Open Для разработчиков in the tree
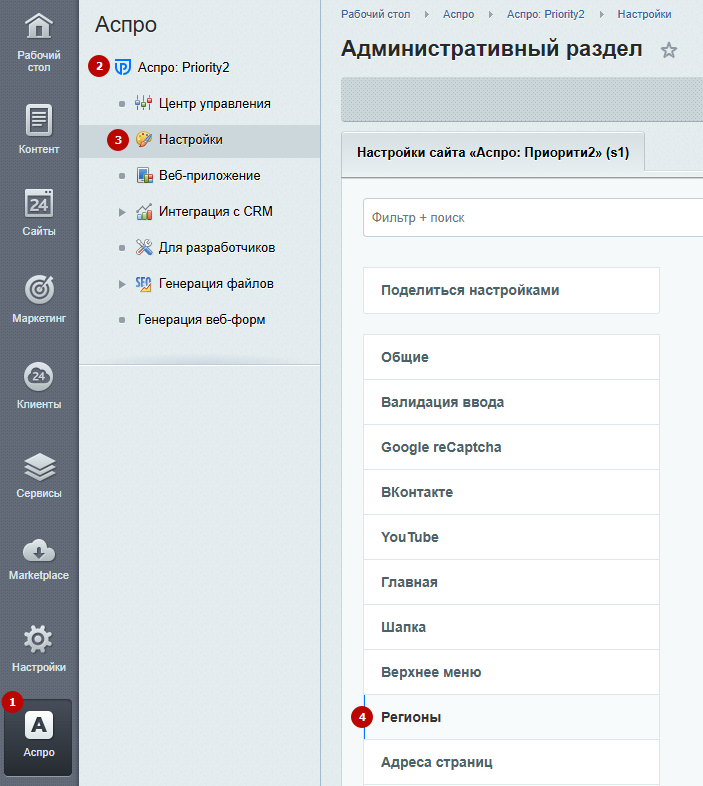The height and width of the screenshot is (786, 703). (x=217, y=248)
